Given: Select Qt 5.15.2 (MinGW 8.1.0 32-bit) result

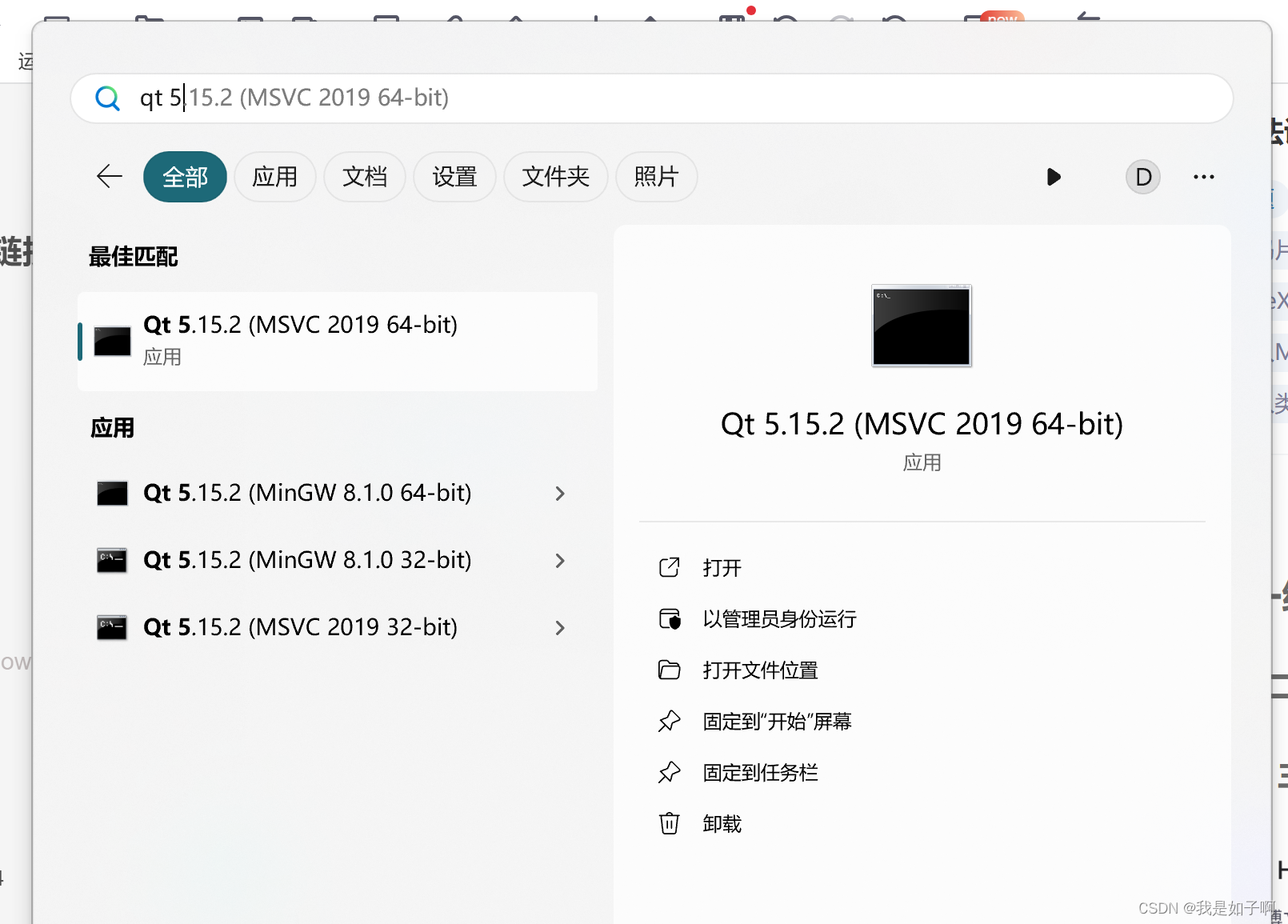Looking at the screenshot, I should 307,560.
